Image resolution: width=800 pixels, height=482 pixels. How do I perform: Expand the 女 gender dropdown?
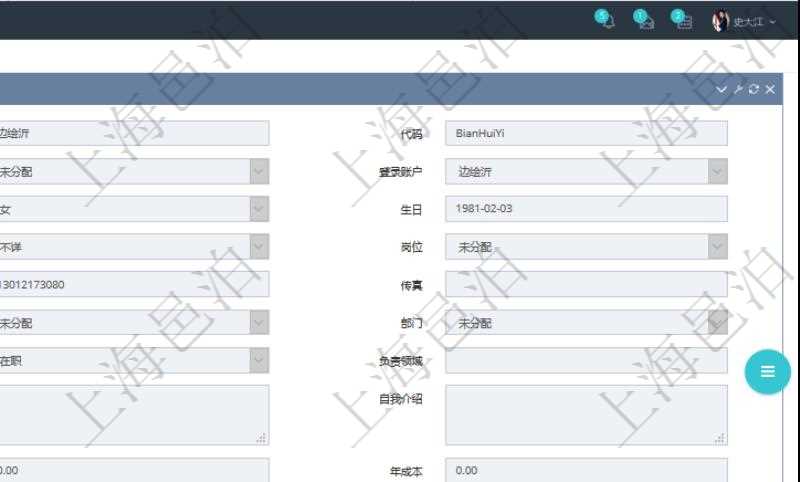coord(259,209)
